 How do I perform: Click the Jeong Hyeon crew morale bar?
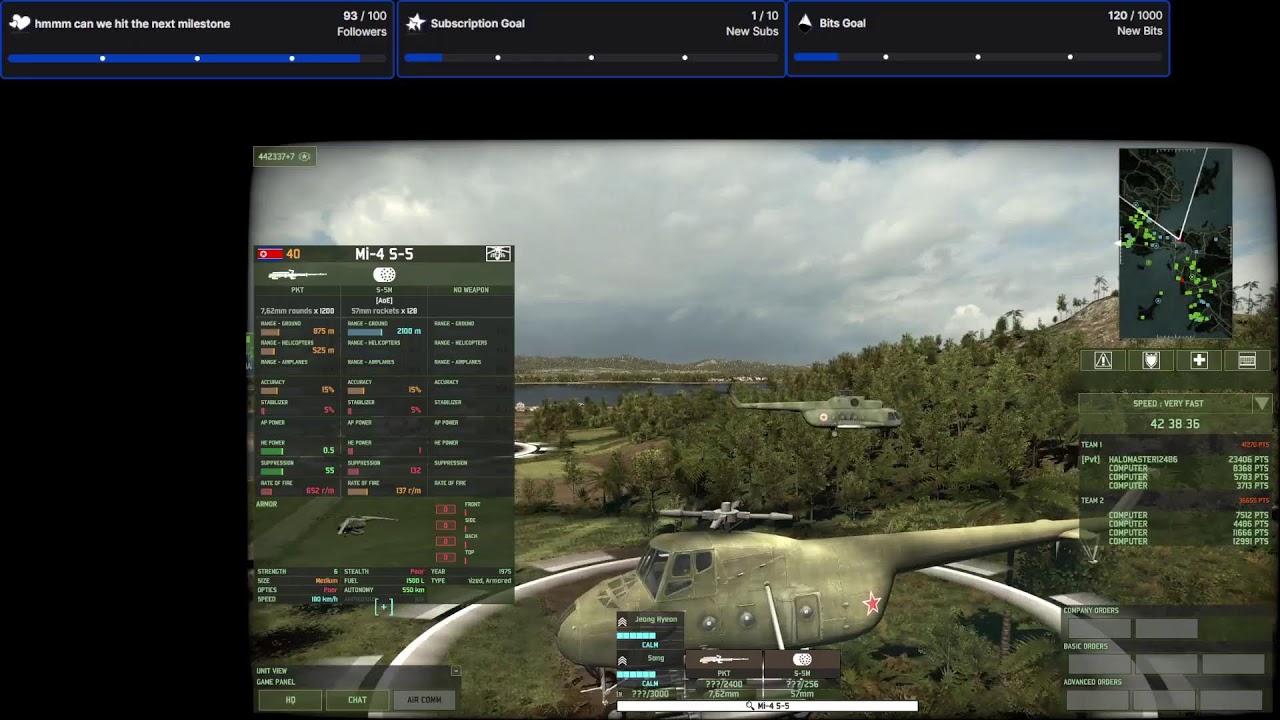637,635
